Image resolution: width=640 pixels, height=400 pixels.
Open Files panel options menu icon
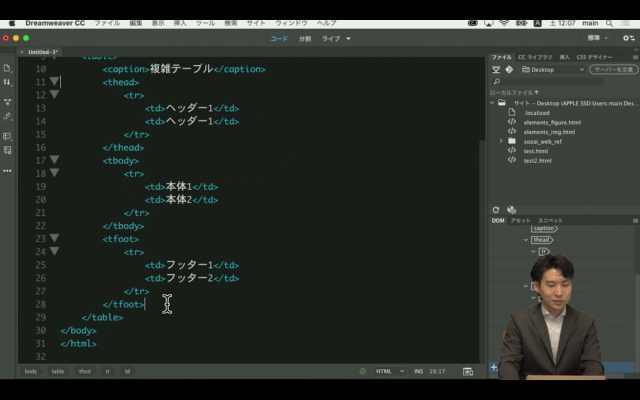pos(635,57)
